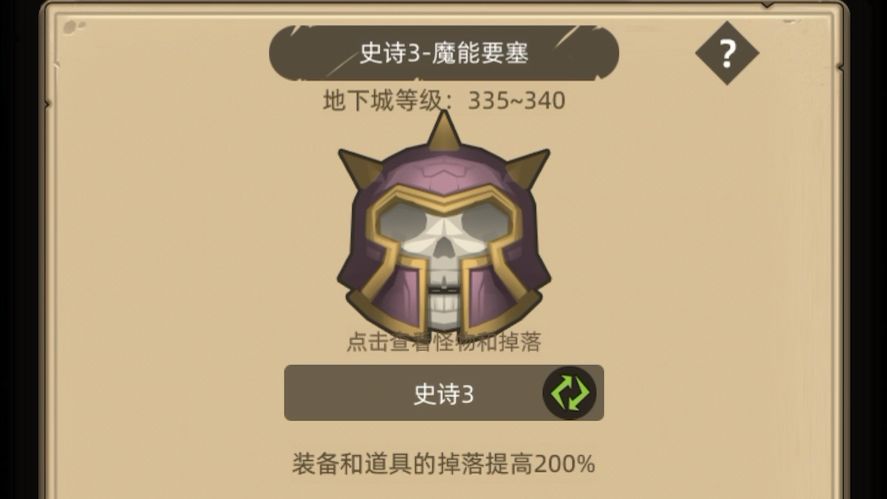Click the 史诗3-魔能要塞 title banner
This screenshot has width=887, height=499.
[444, 52]
